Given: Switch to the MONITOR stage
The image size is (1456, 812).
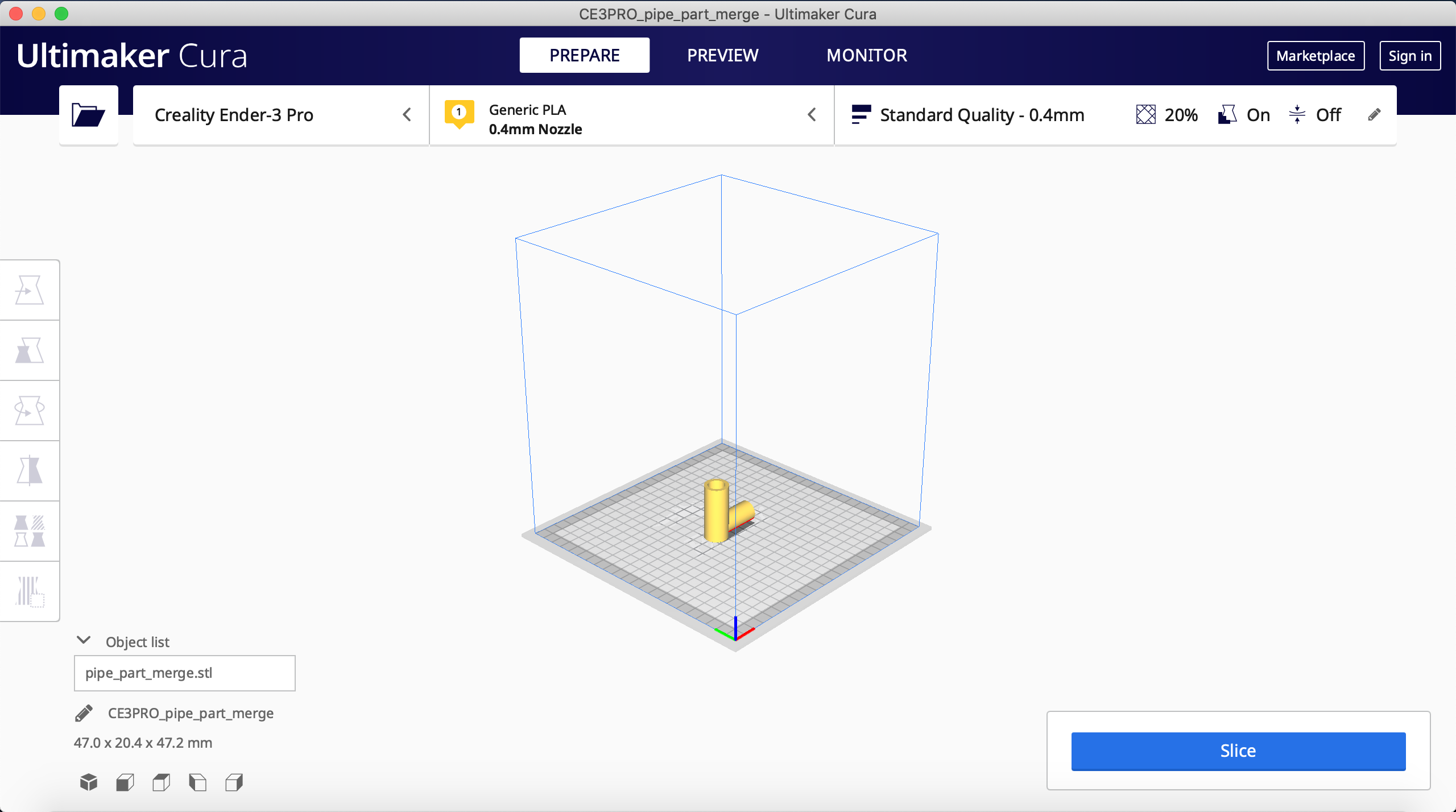Looking at the screenshot, I should click(x=866, y=55).
